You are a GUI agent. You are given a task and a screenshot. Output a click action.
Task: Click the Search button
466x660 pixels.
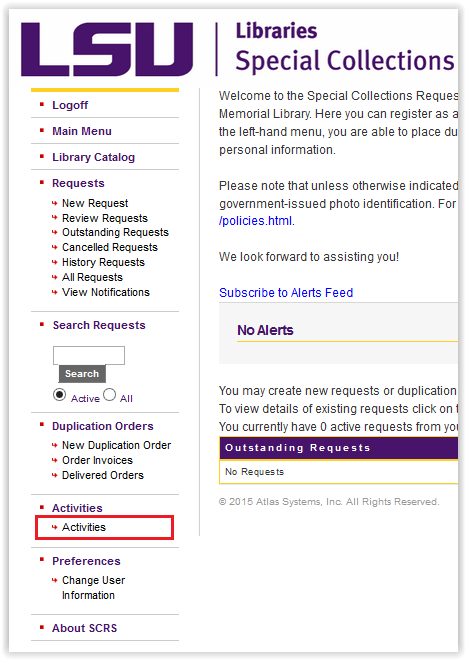point(82,374)
